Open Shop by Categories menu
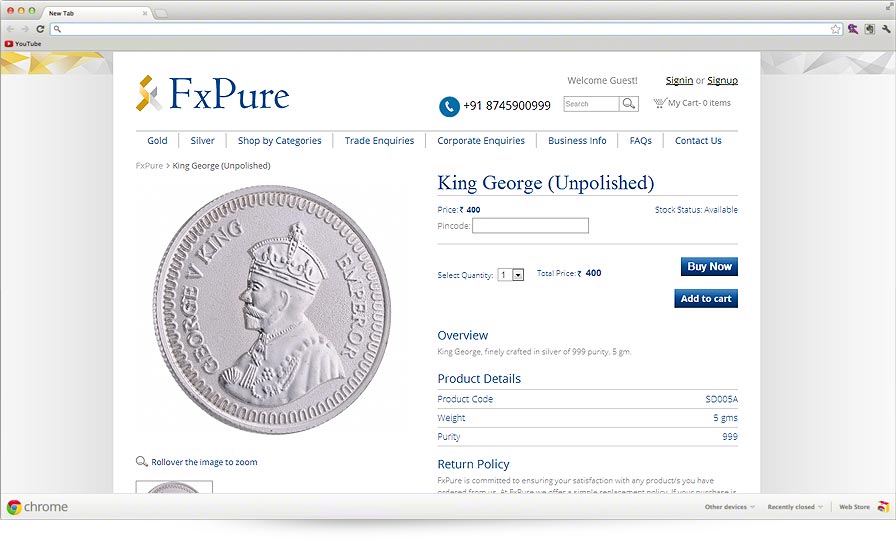This screenshot has height=550, width=896. 279,141
